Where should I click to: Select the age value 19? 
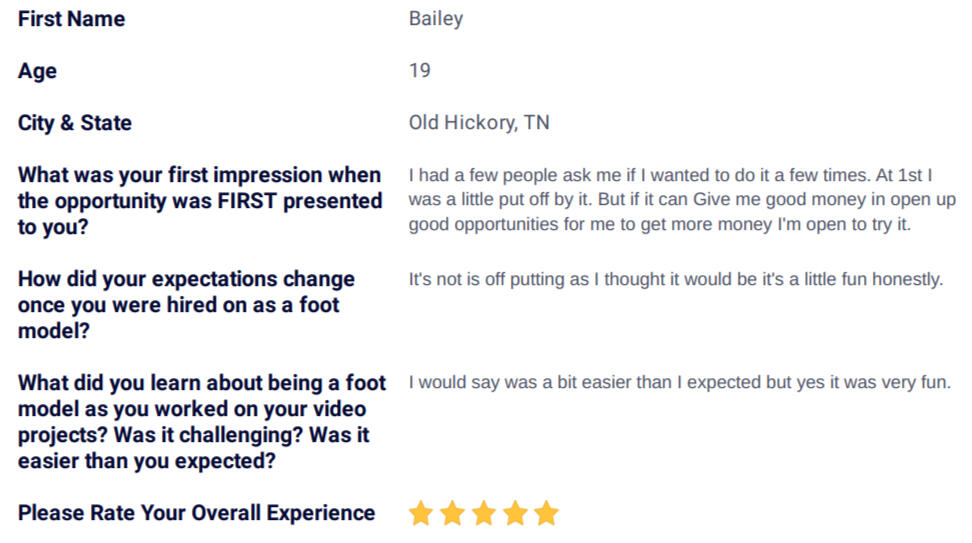(420, 70)
